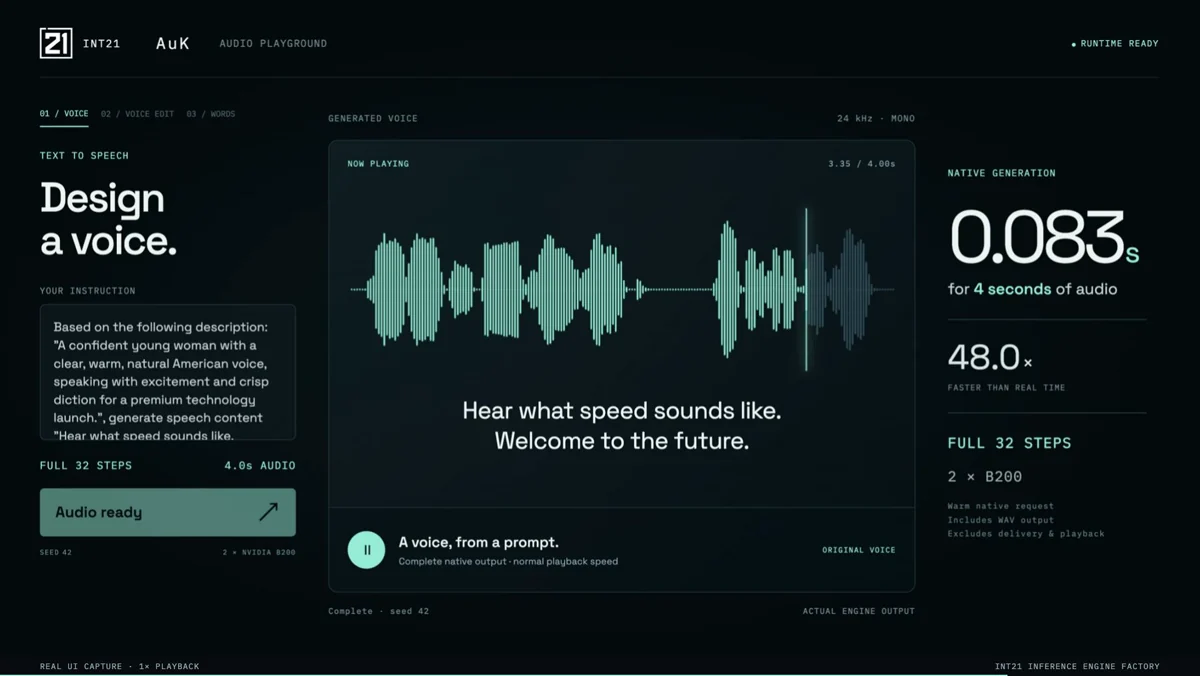Click the FASTER THAN REAL TIME label

tap(1007, 387)
